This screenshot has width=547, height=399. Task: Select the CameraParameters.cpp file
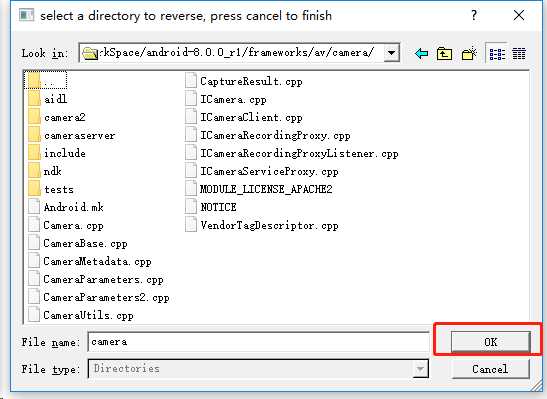point(96,279)
